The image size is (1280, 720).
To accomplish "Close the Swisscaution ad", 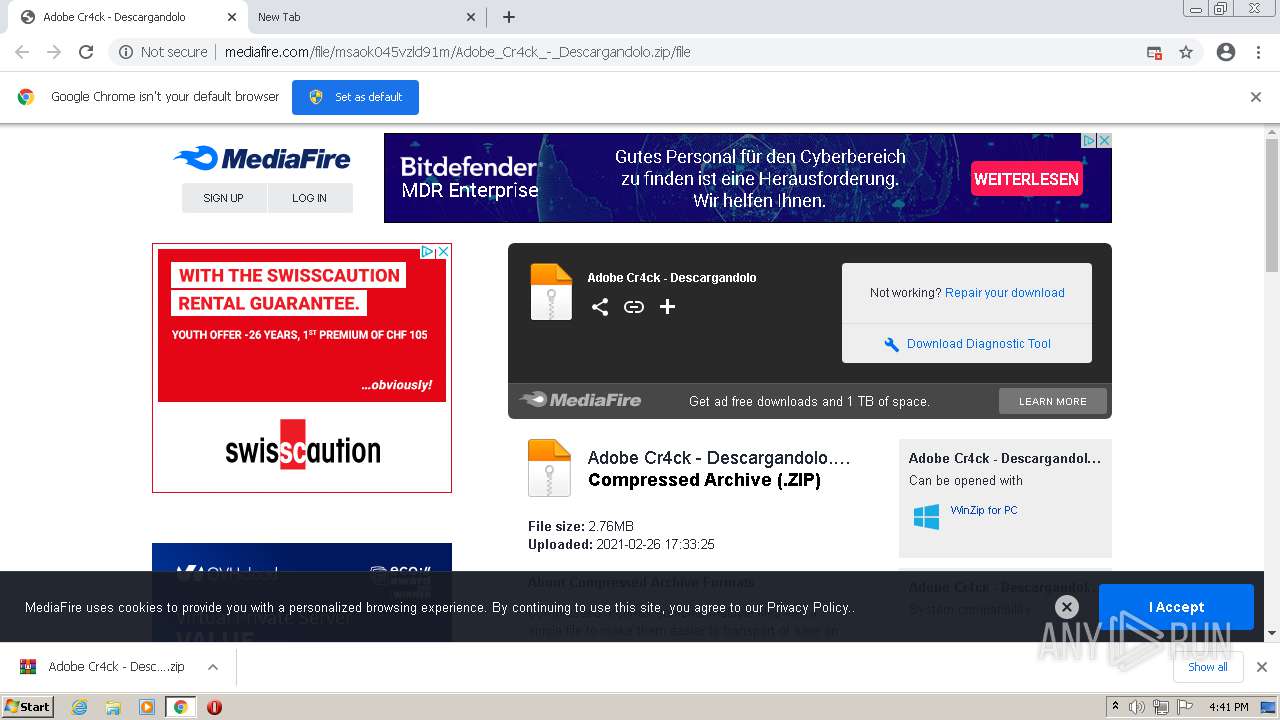I will [x=443, y=252].
